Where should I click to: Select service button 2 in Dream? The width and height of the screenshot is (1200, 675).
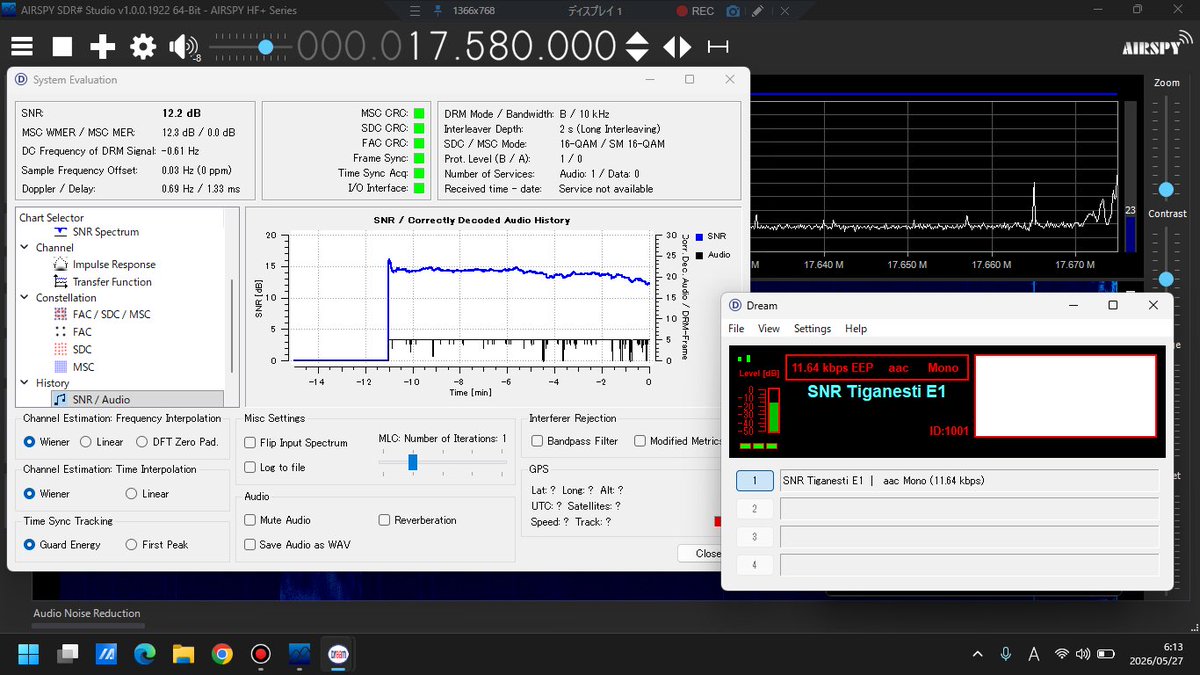[x=755, y=509]
